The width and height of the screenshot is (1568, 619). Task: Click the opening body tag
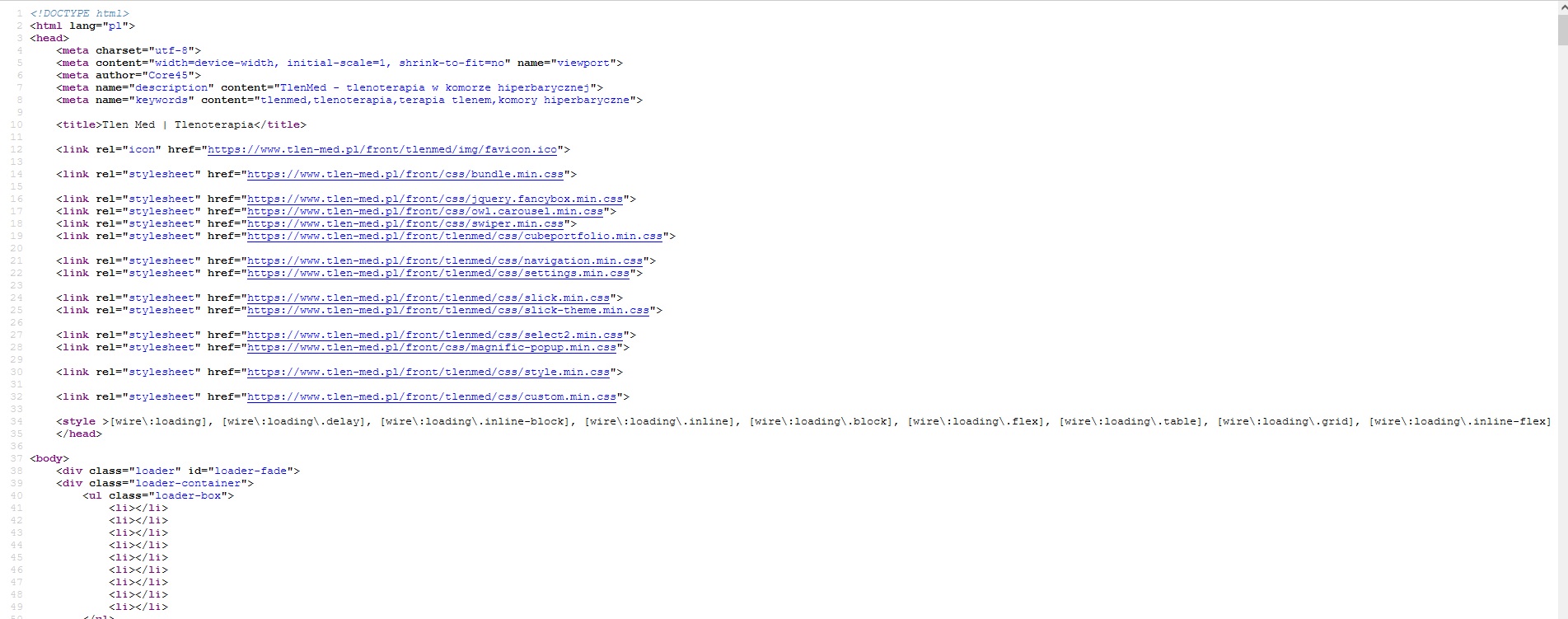[x=49, y=459]
